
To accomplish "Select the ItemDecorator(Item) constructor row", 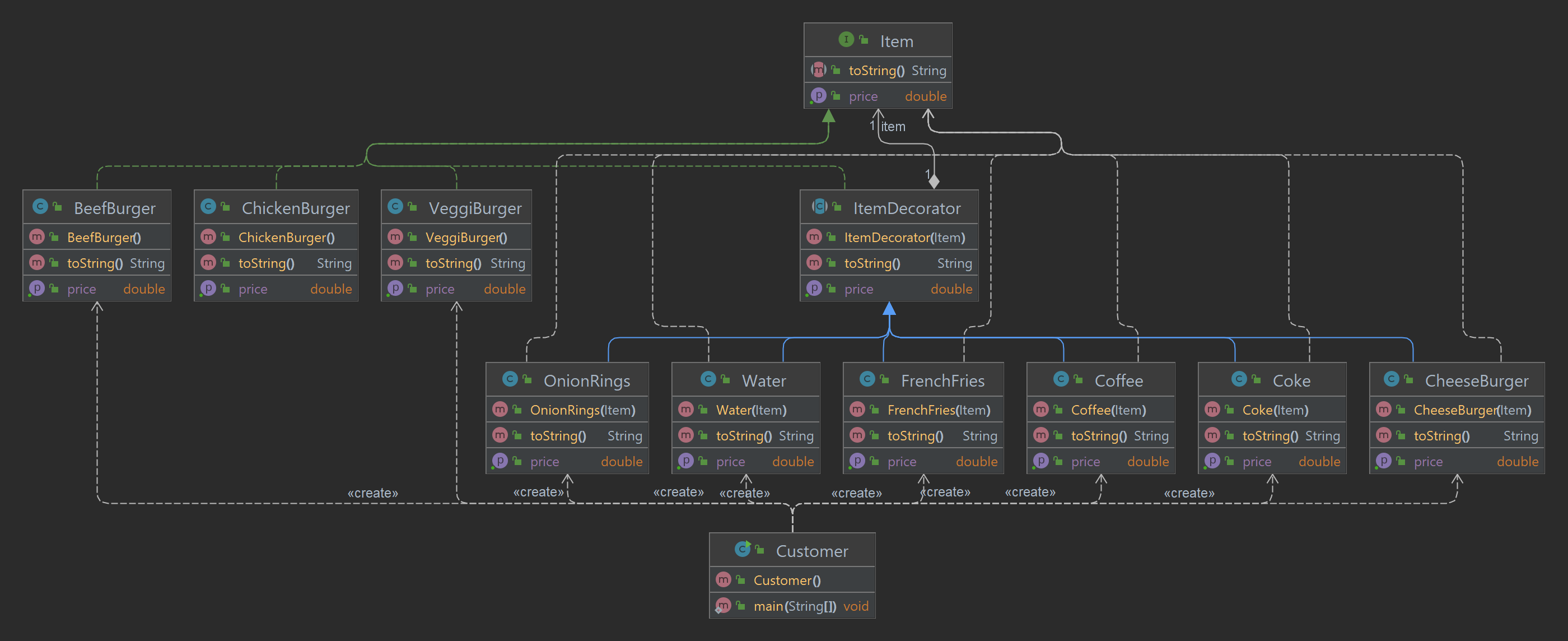I will [x=904, y=238].
